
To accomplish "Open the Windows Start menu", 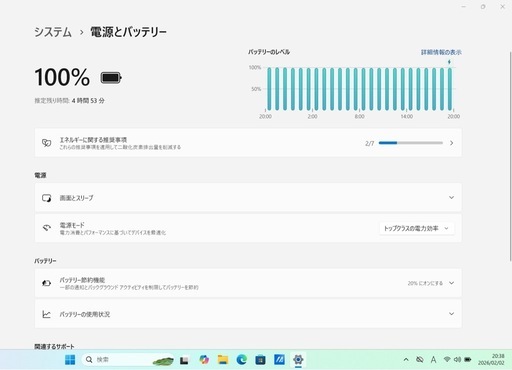I will 70,360.
